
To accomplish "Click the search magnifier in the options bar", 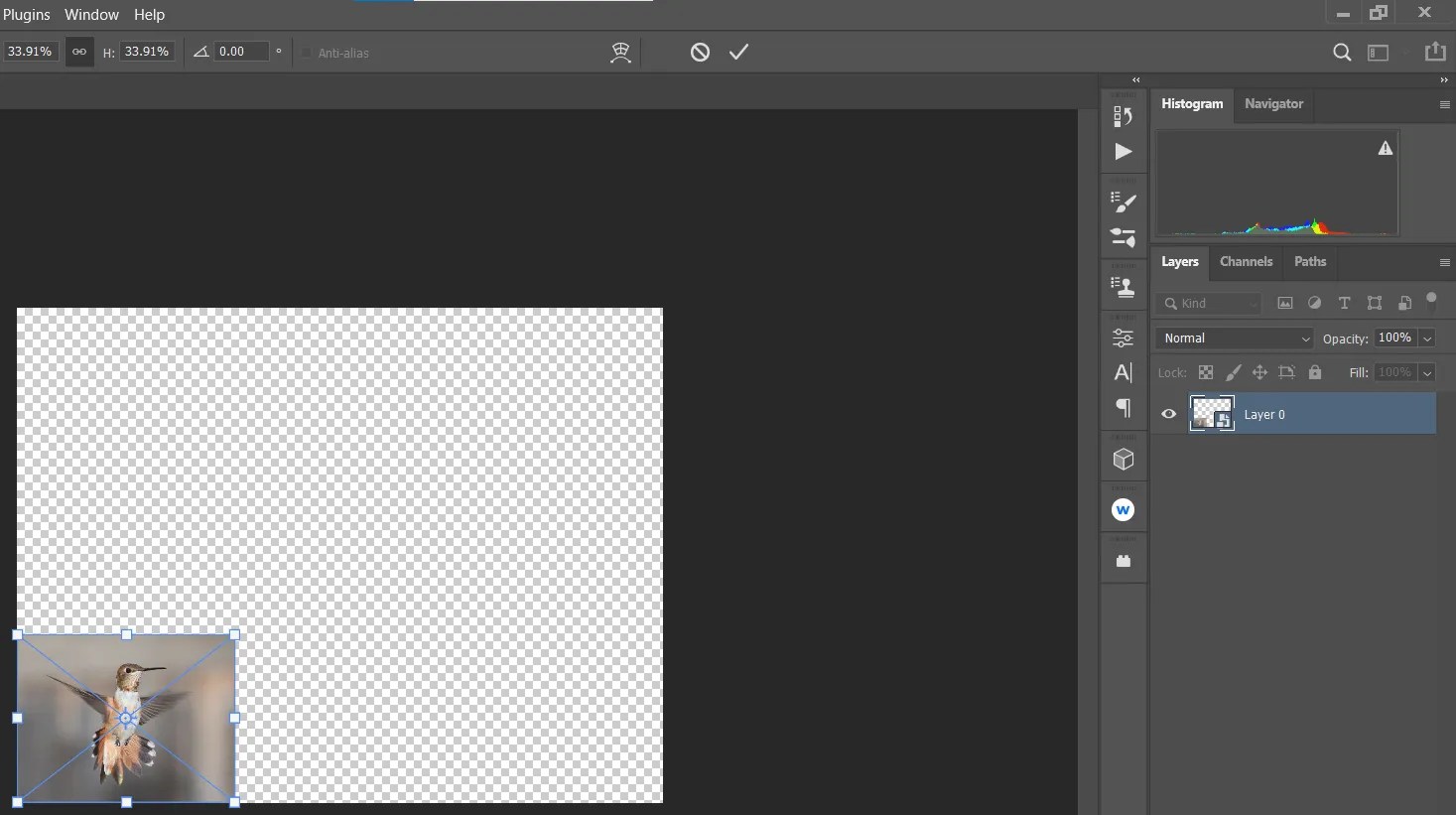I will [1341, 52].
